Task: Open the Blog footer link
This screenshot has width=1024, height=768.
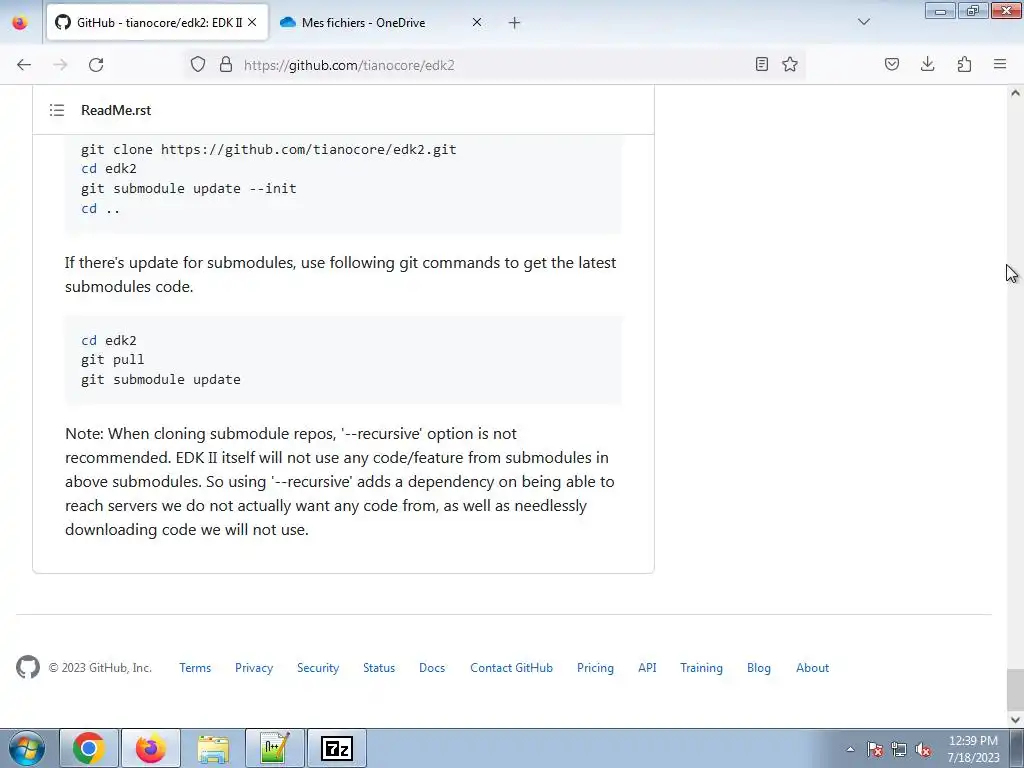Action: (x=759, y=668)
